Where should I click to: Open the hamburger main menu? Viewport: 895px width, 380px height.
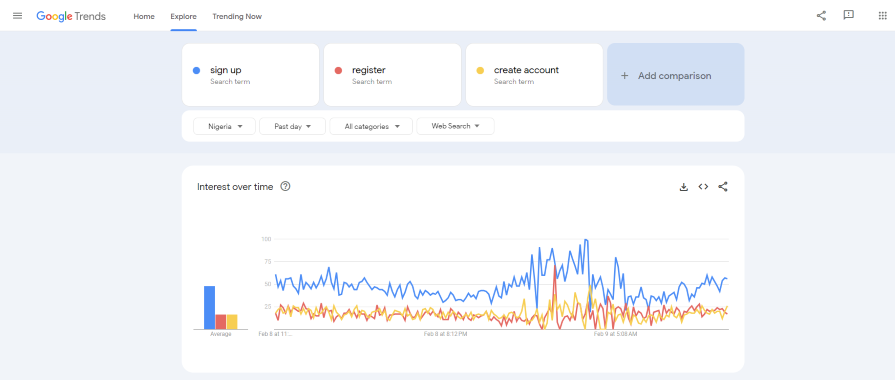18,16
